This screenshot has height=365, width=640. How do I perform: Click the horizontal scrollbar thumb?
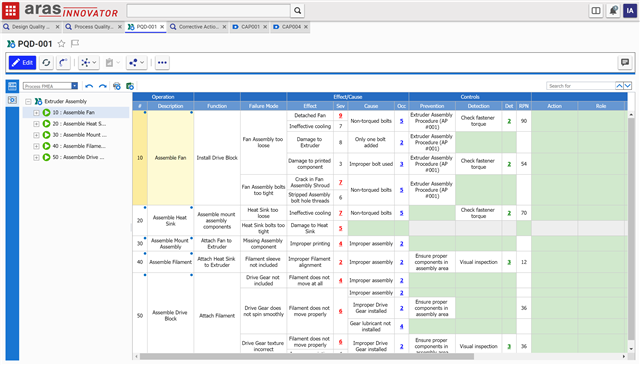click(307, 357)
